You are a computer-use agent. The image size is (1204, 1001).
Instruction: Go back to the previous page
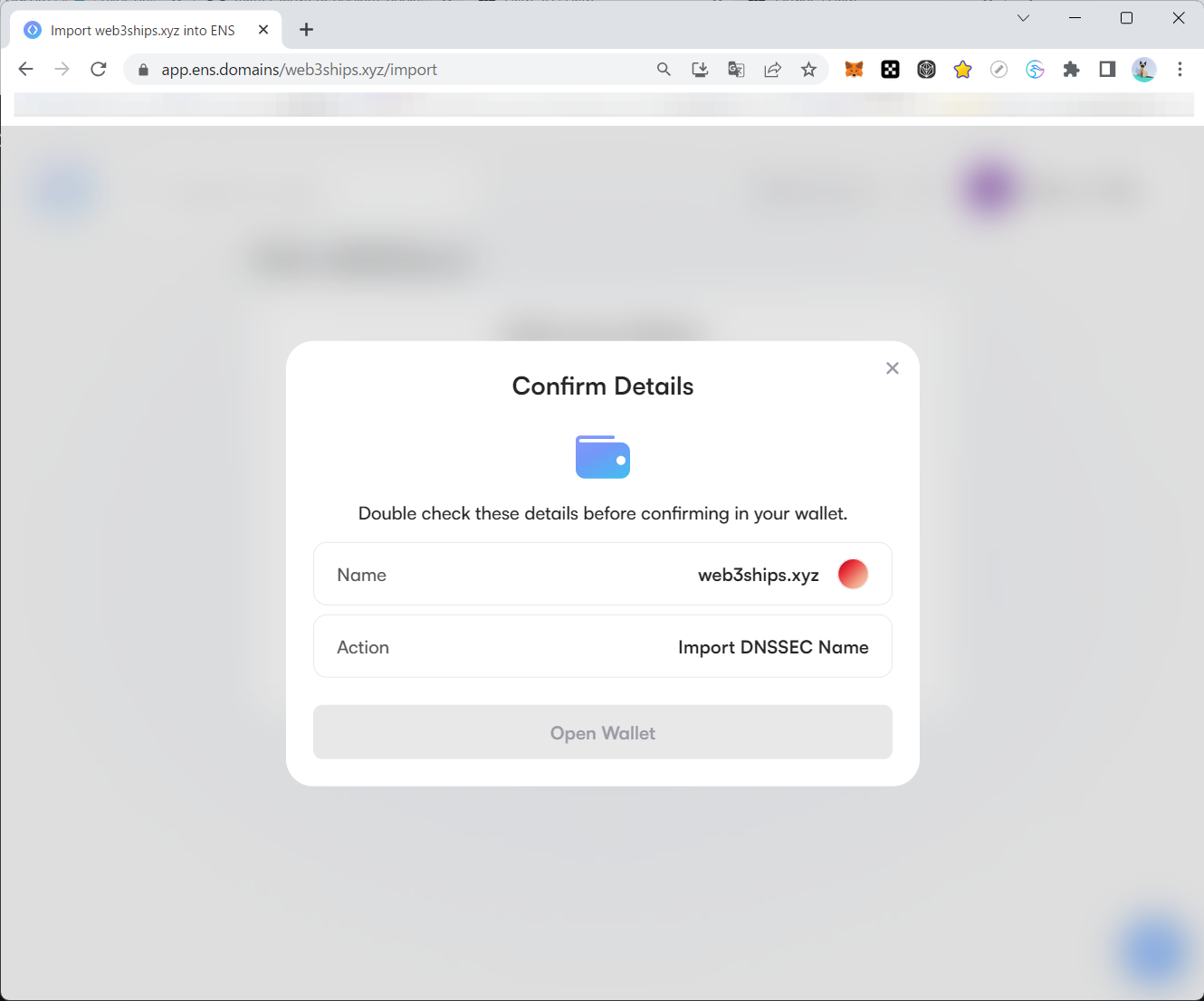click(x=25, y=70)
